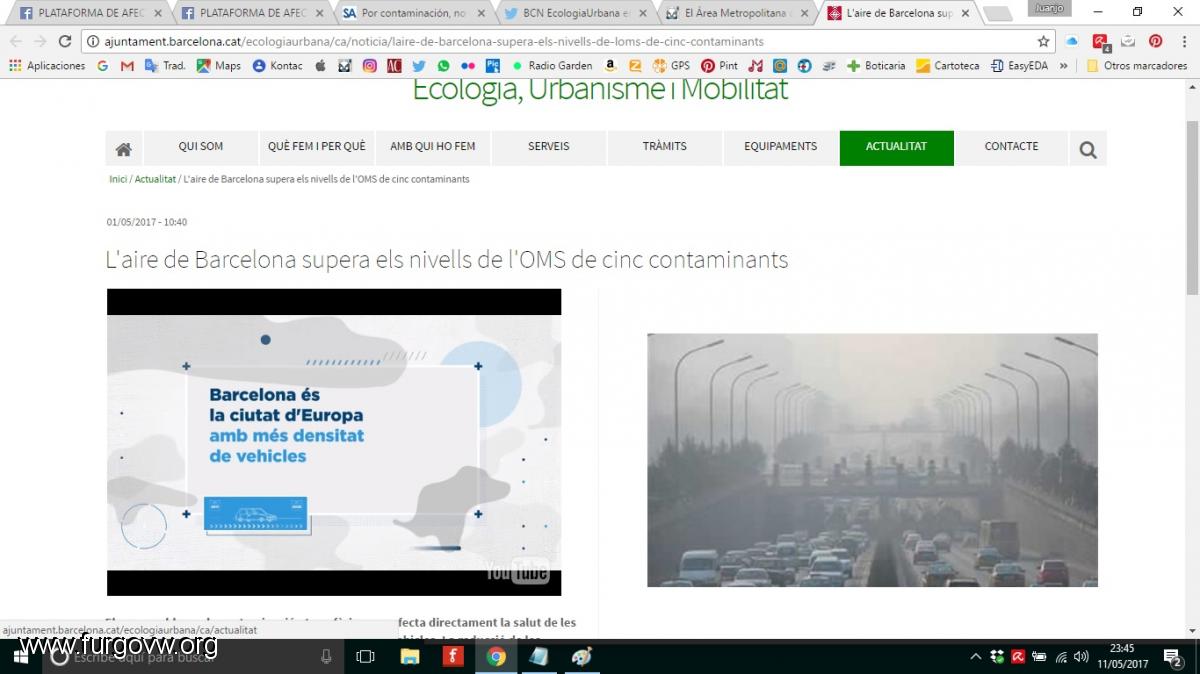This screenshot has height=674, width=1200.
Task: Open the AMB QUI HO FEM menu
Action: pos(433,147)
